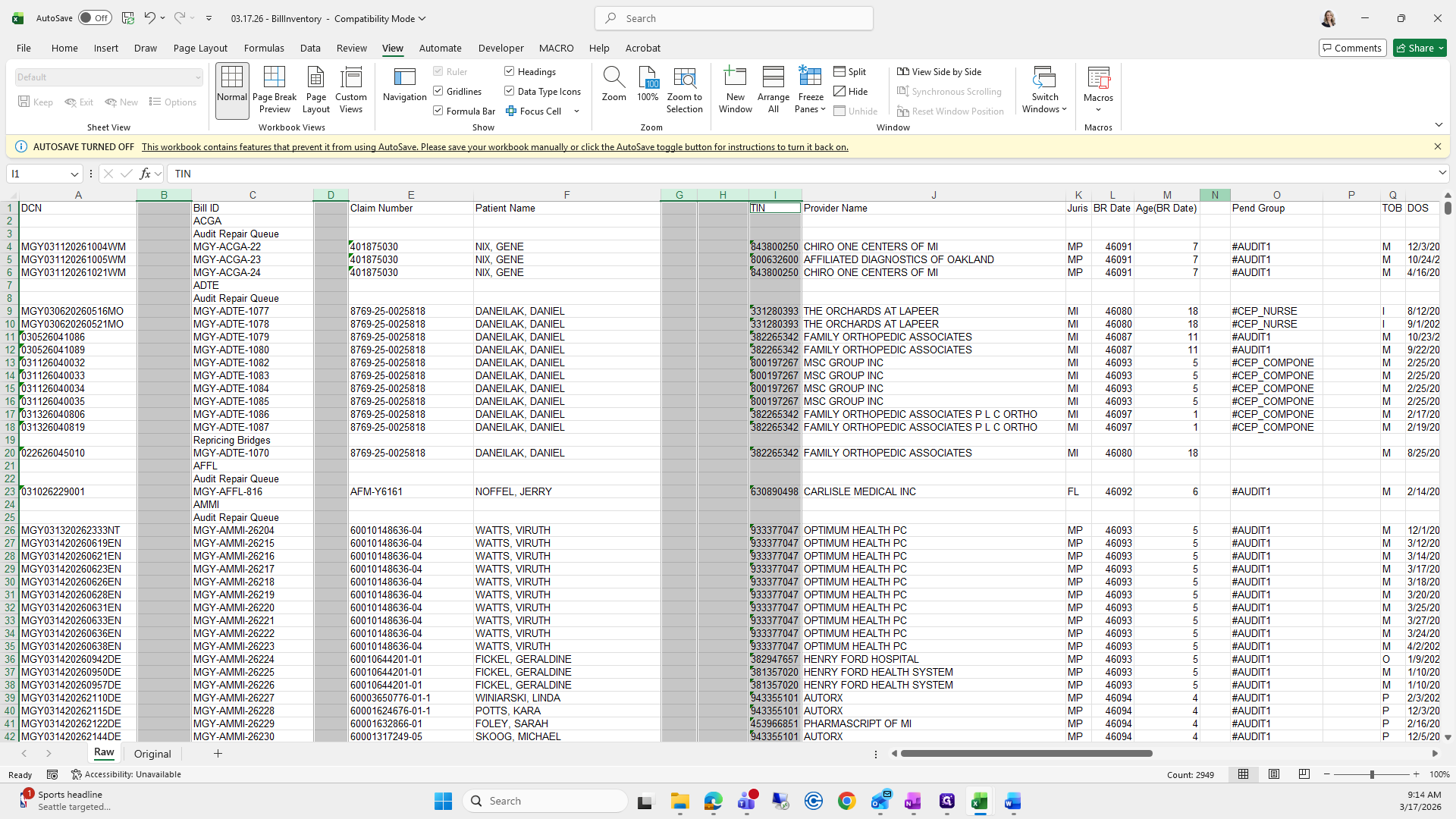Click the Comments button

(x=1351, y=48)
